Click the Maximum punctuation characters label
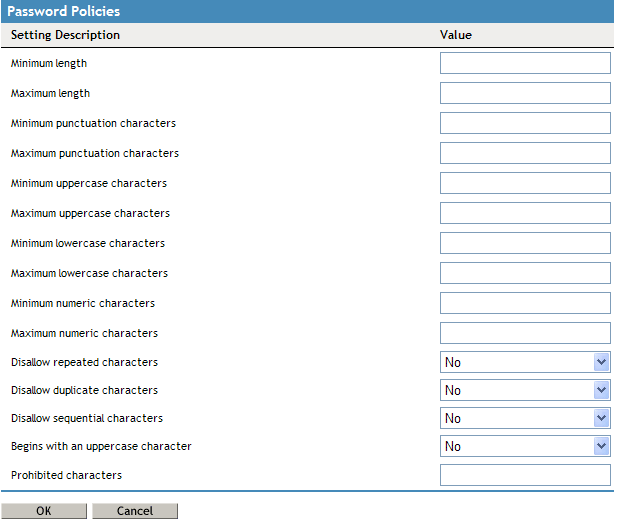621x524 pixels. click(x=95, y=153)
